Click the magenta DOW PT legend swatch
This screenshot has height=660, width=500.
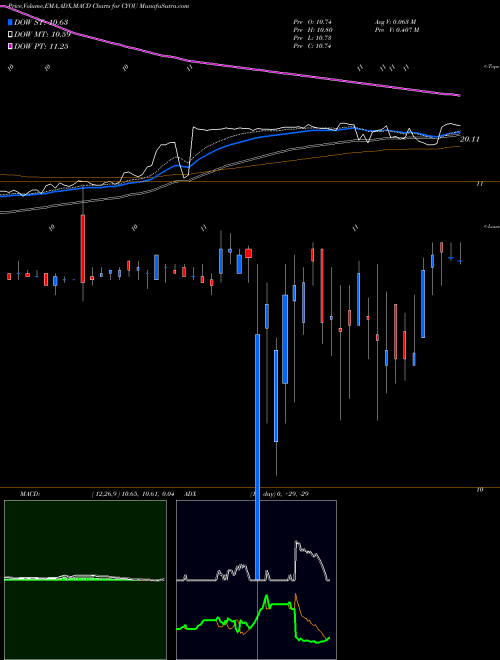[10, 46]
